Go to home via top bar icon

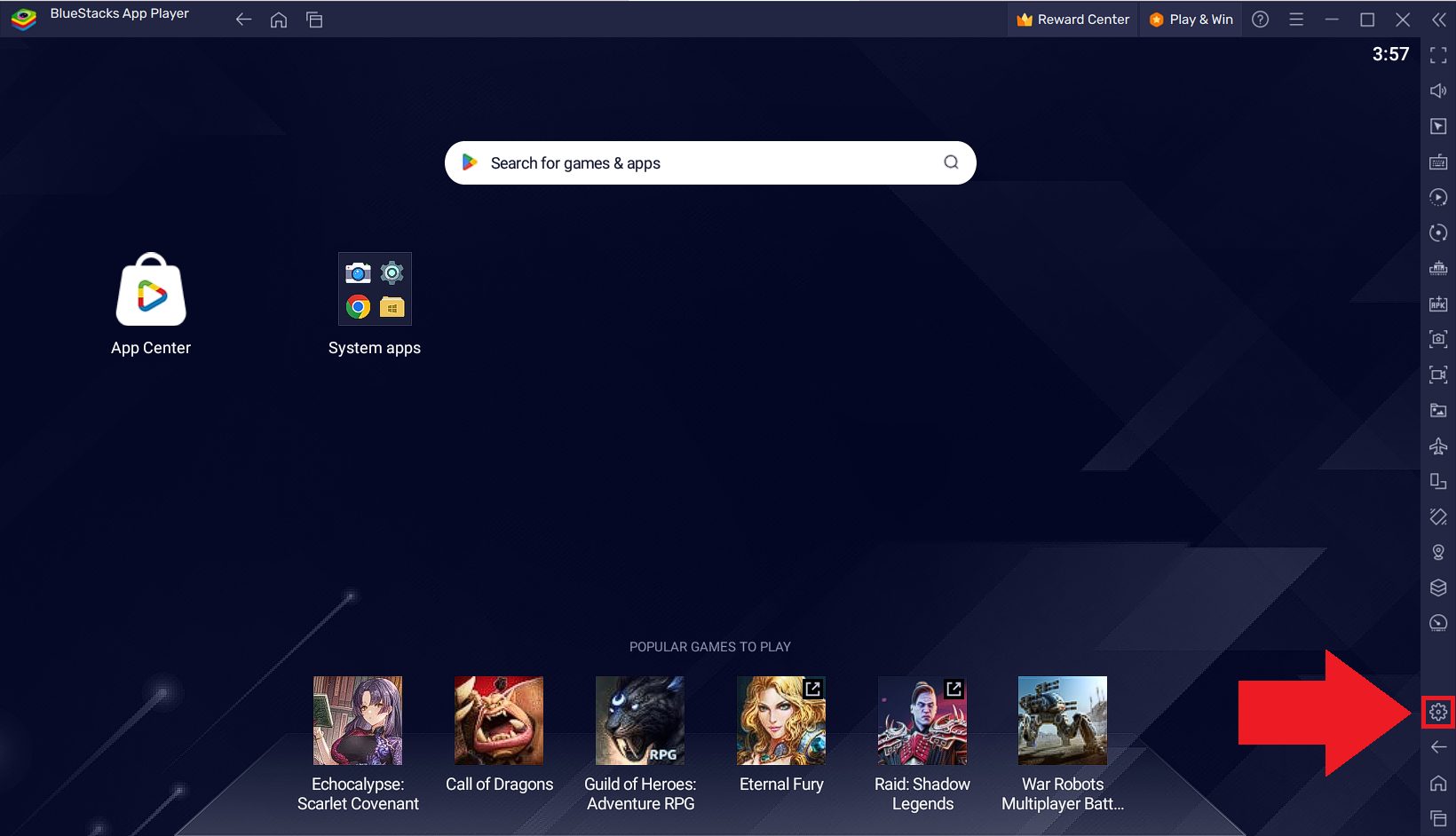click(279, 20)
